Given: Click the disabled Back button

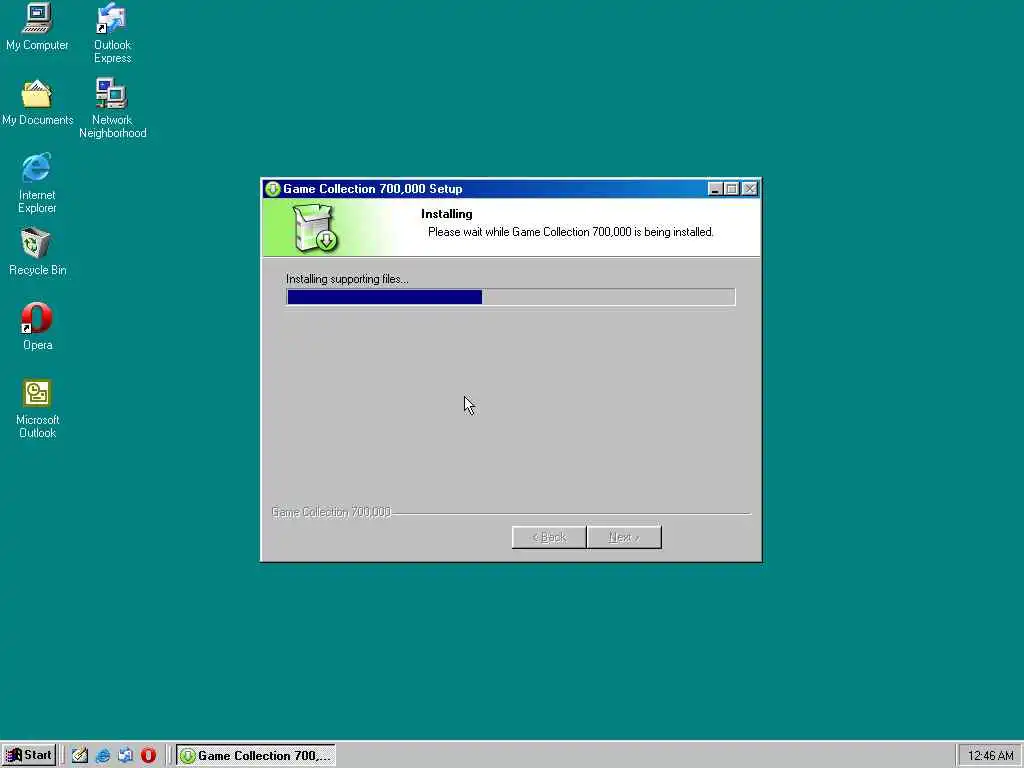Looking at the screenshot, I should tap(549, 537).
